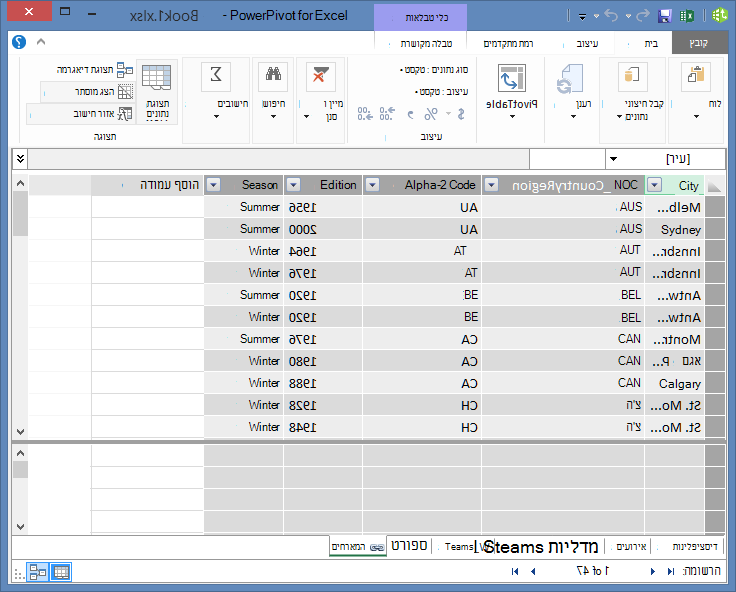The height and width of the screenshot is (592, 736).
Task: Open City column filter dropdown
Action: [x=654, y=185]
